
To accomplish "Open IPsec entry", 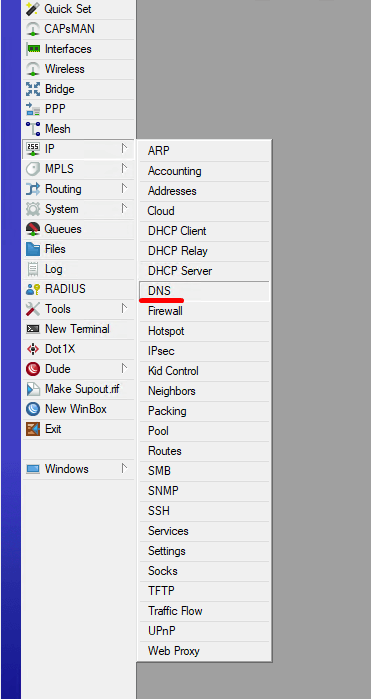I will pos(205,351).
